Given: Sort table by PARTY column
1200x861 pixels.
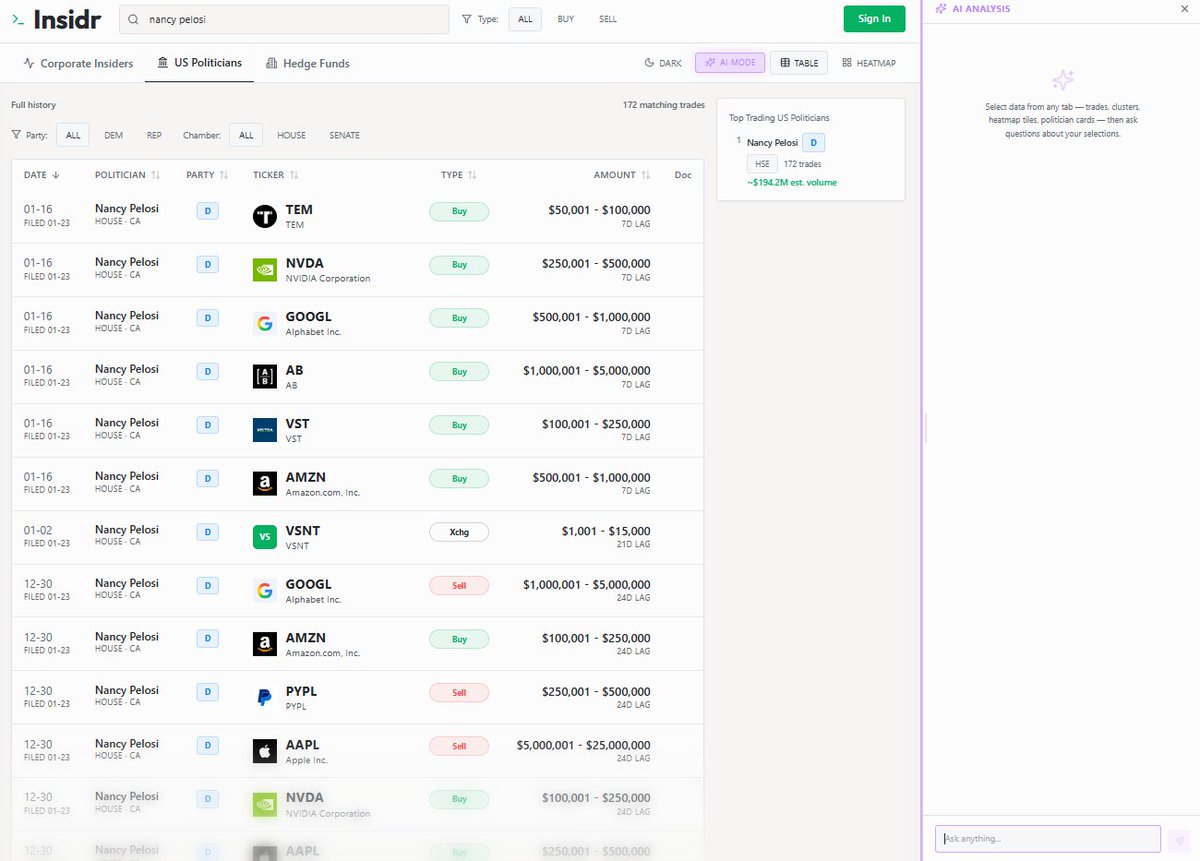Looking at the screenshot, I should tap(207, 175).
